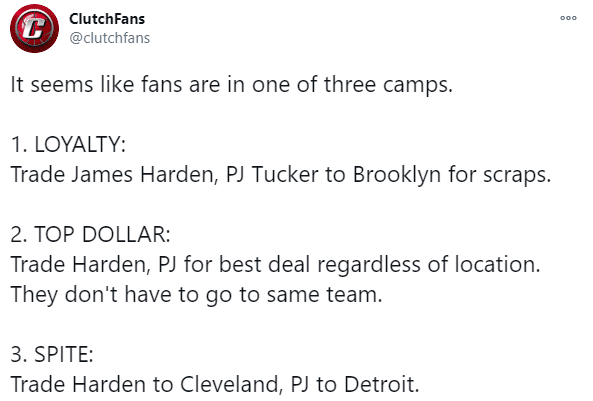Click the words 'three camps' in the first sentence
The width and height of the screenshot is (593, 401).
pos(386,85)
